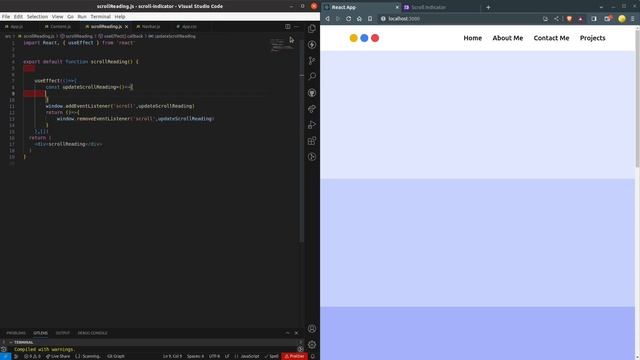Screen dimensions: 640x360
Task: Collapse the Terminal section header
Action: pyautogui.click(x=151, y=342)
